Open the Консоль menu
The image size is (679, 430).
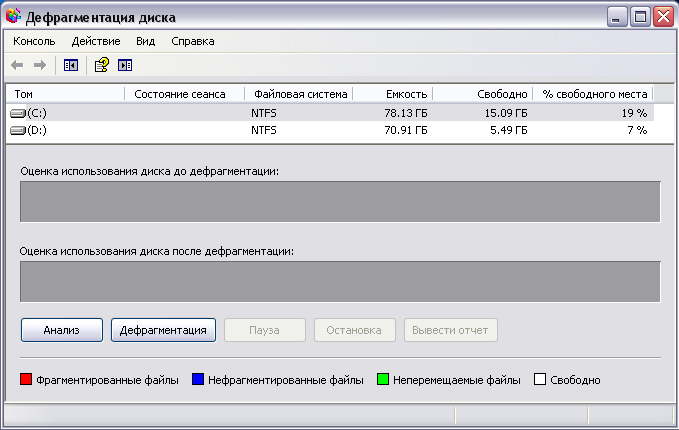(x=34, y=41)
